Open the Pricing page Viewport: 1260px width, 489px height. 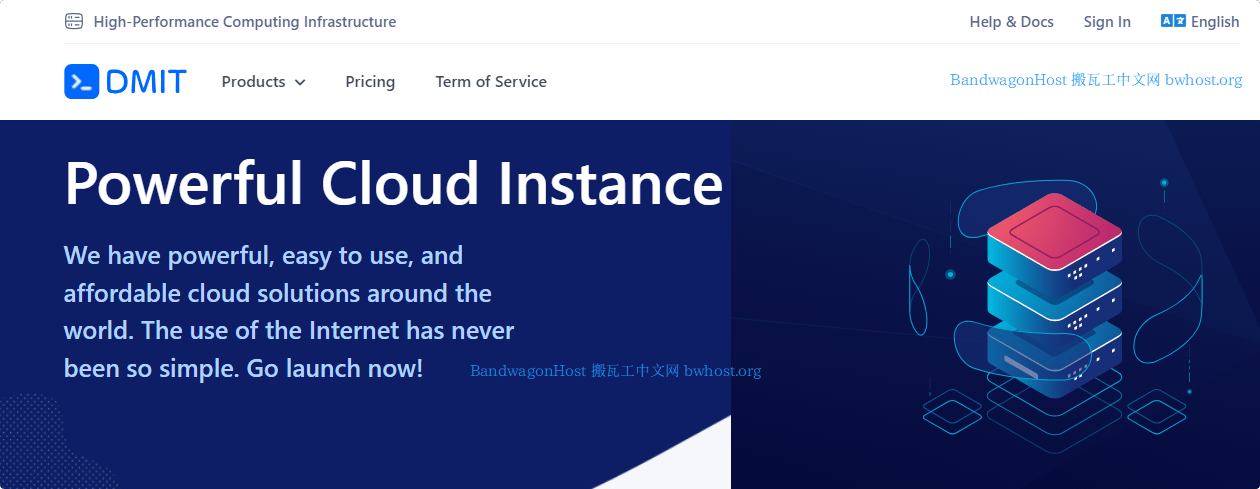click(370, 82)
